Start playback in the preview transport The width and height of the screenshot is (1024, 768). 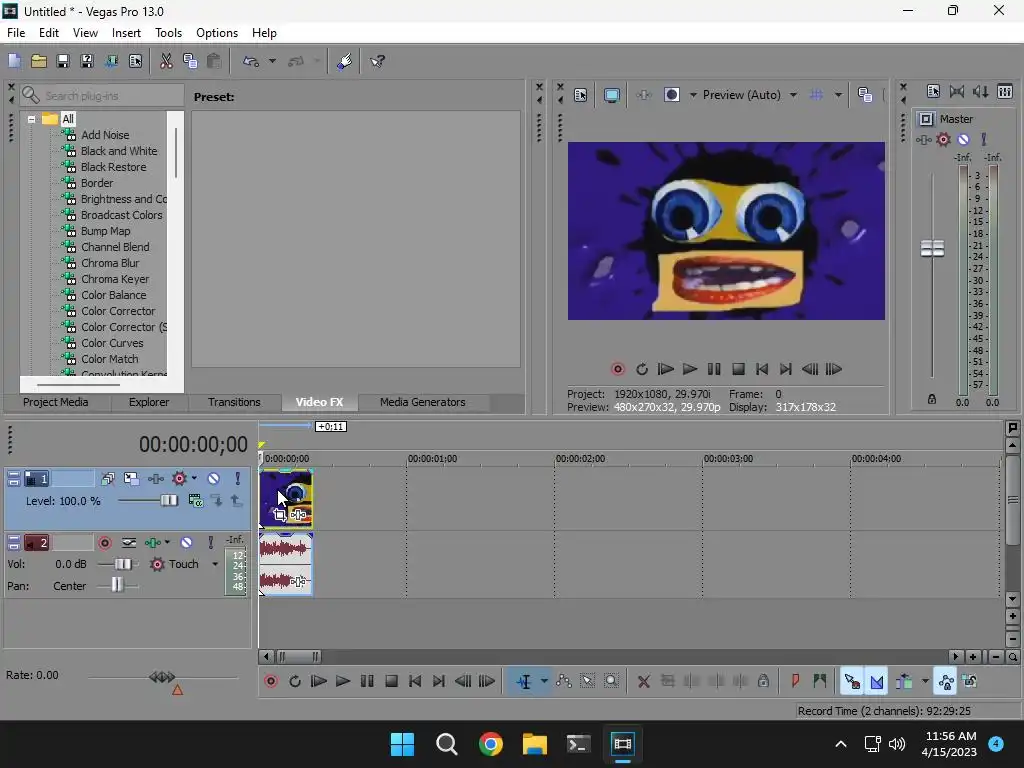click(690, 370)
